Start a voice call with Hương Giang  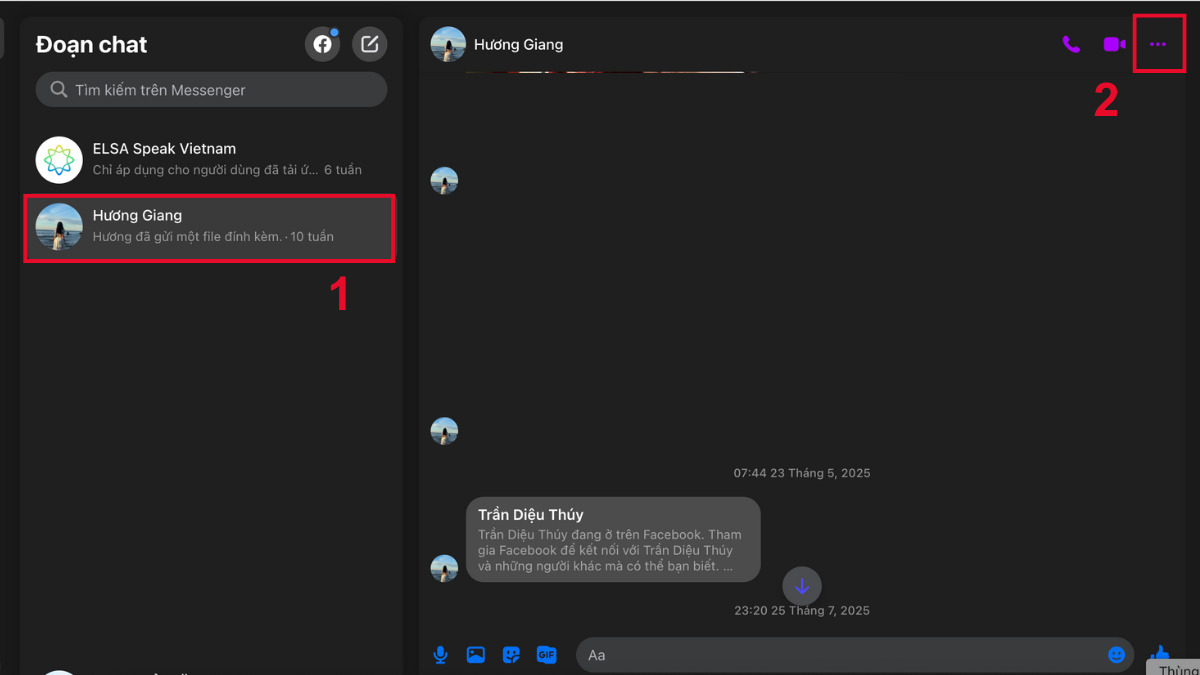(1070, 44)
